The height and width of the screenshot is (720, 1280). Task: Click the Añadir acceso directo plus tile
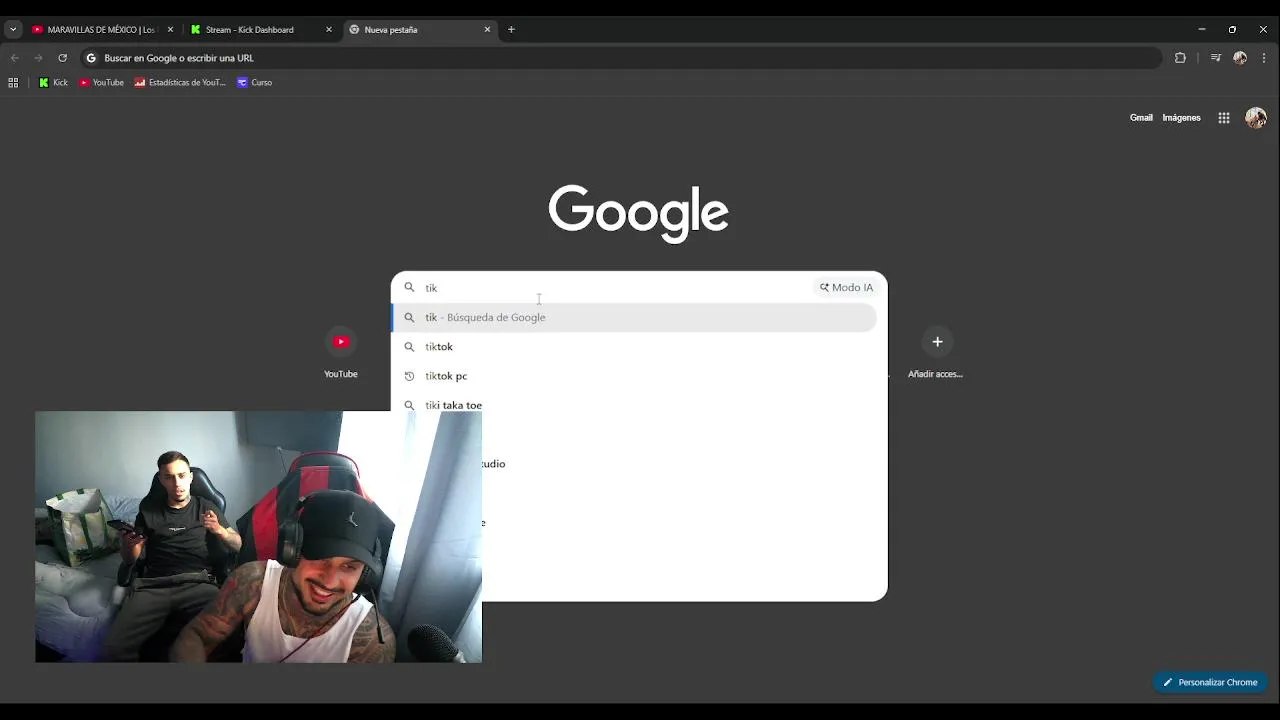(x=936, y=353)
